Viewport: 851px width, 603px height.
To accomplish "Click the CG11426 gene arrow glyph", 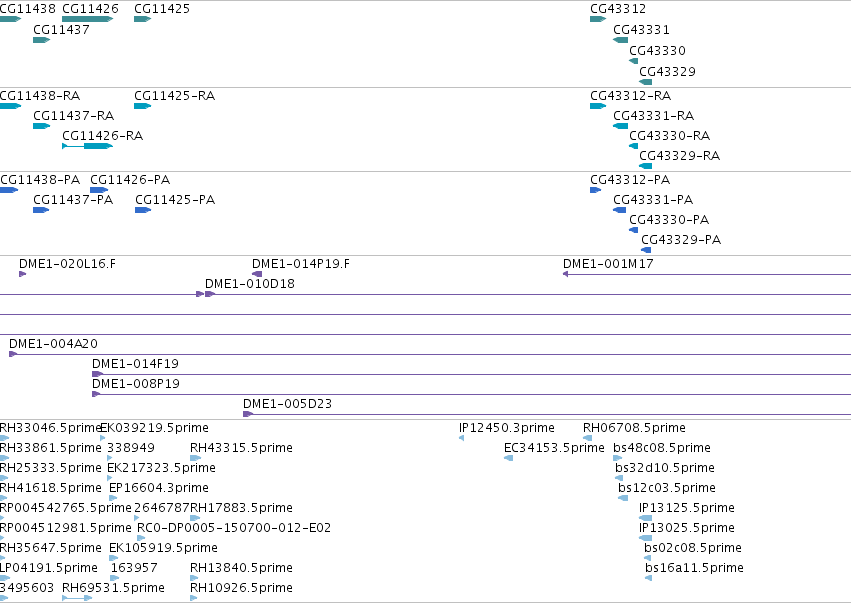I will (87, 19).
